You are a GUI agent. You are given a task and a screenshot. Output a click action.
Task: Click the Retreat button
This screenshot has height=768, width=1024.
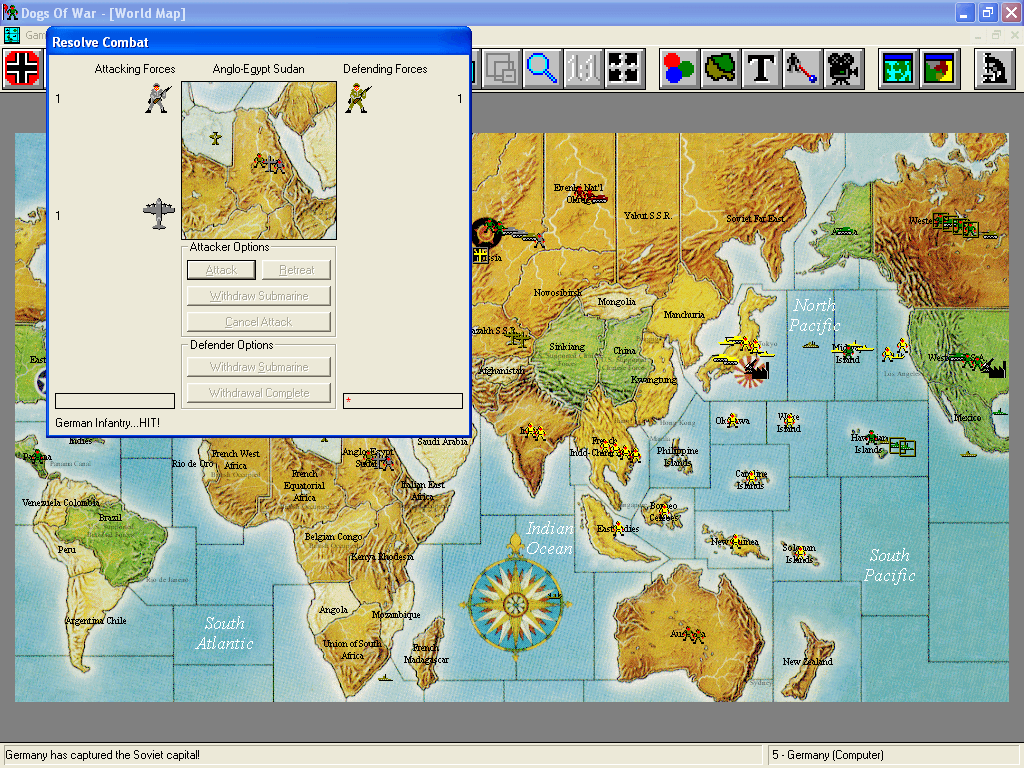(296, 270)
